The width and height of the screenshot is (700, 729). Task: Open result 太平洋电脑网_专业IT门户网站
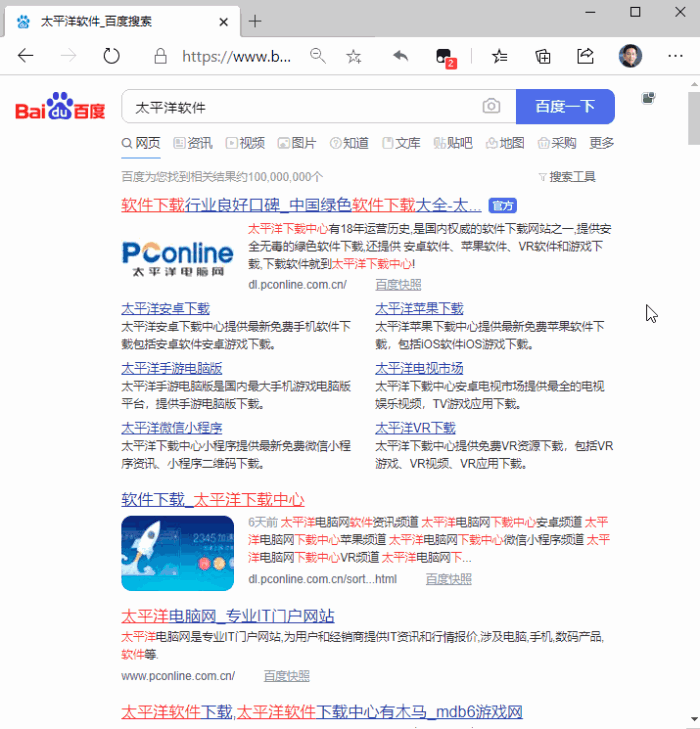click(228, 616)
